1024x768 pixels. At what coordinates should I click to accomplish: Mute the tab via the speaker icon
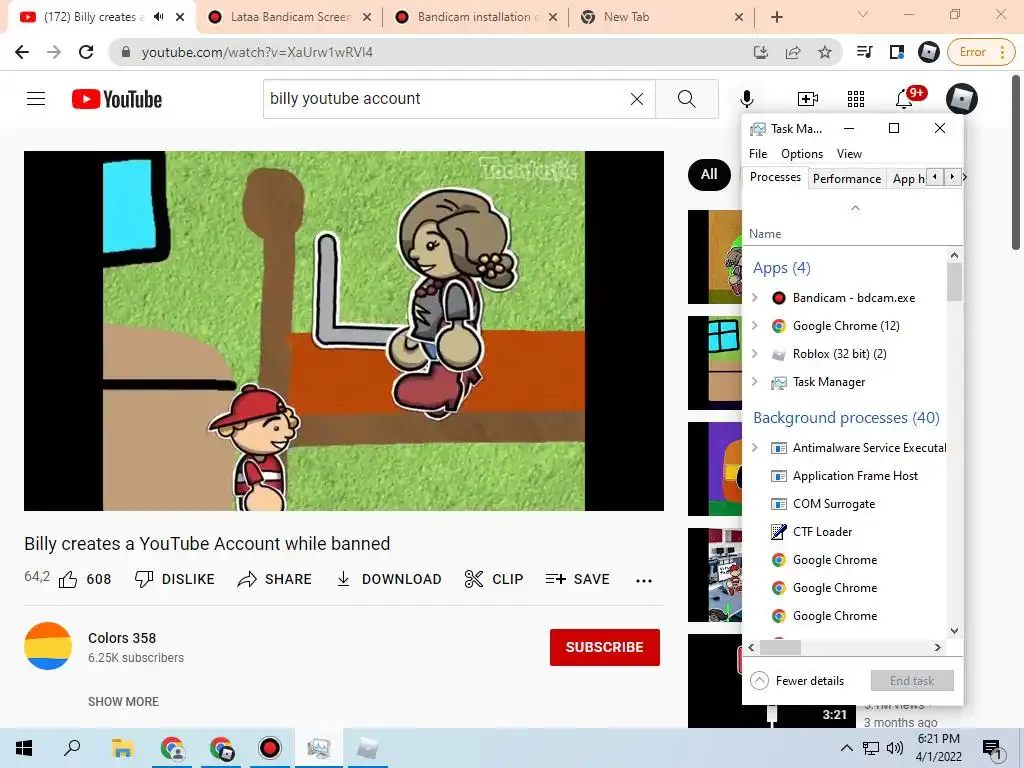point(158,17)
